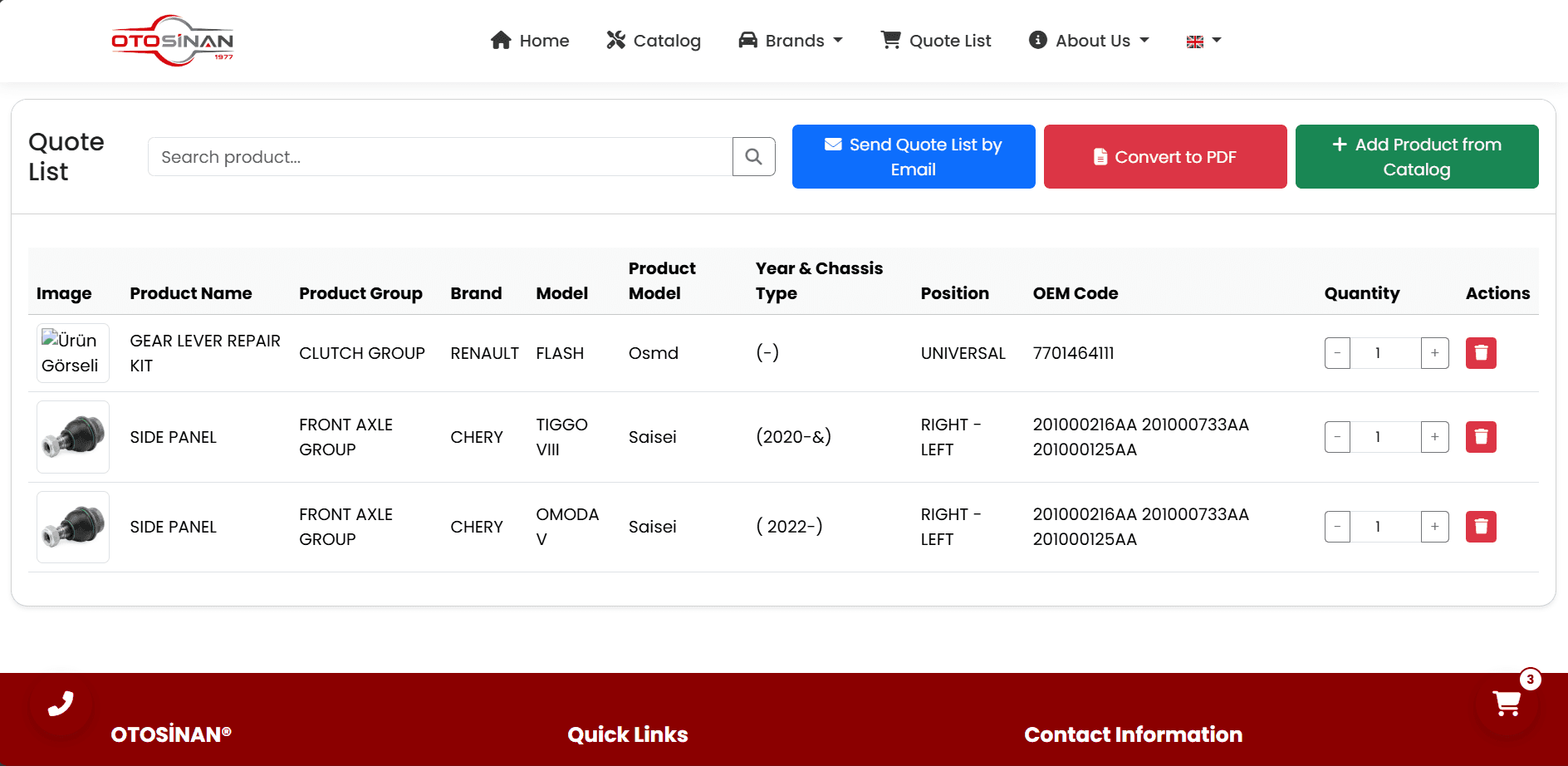Click the magnifier search button

click(754, 157)
